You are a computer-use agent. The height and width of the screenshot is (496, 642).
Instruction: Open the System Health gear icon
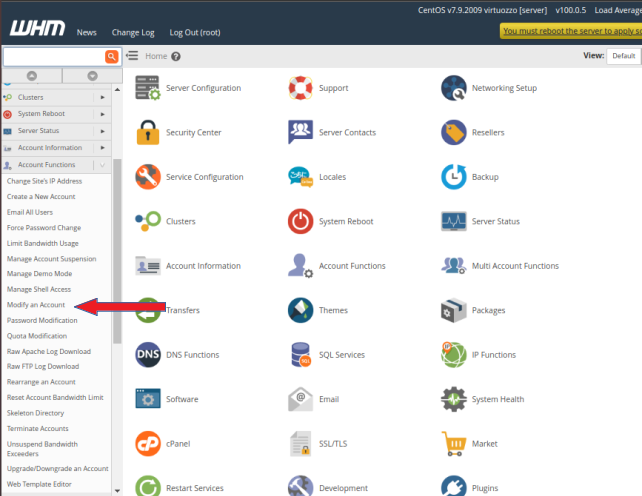(x=454, y=399)
